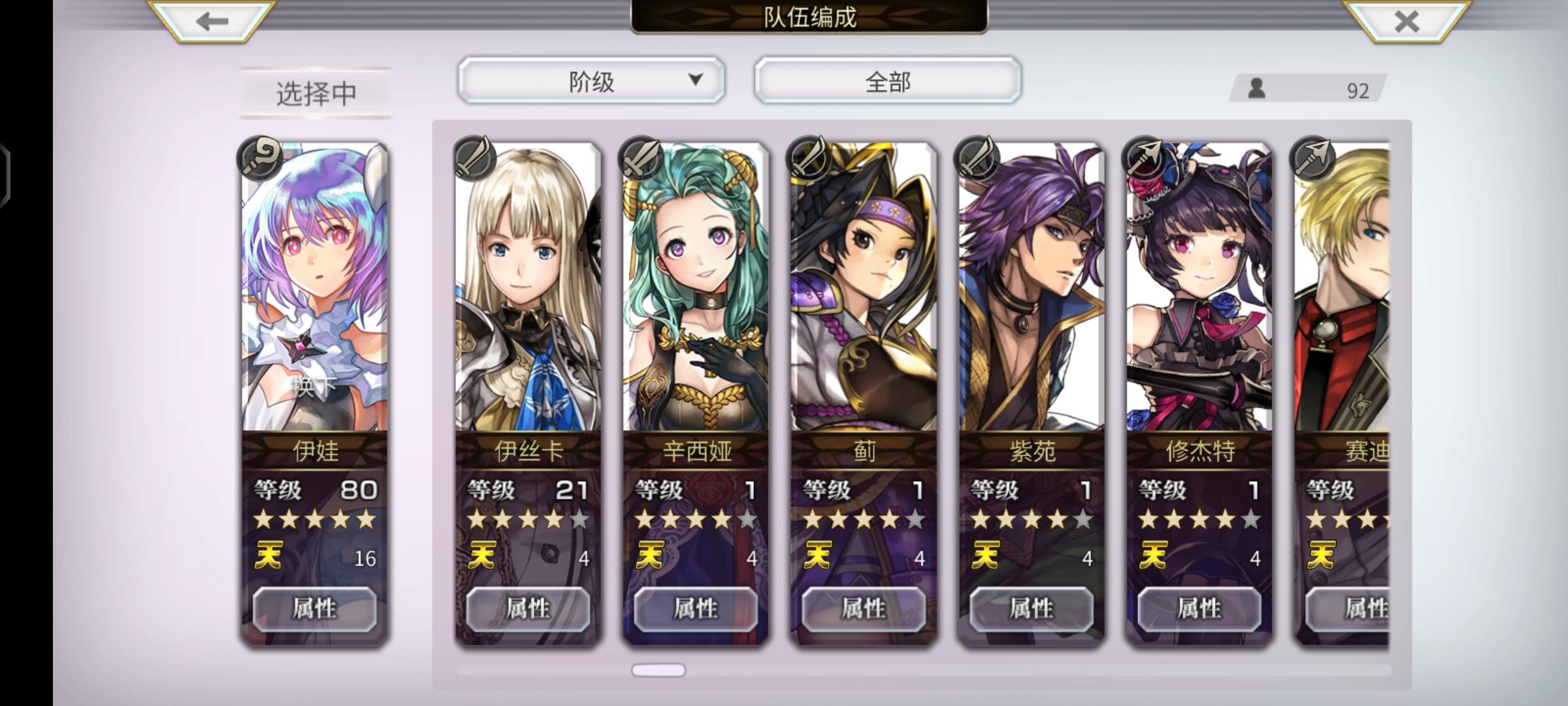
Task: Click the weapon icon on 蓟 card
Action: (x=809, y=158)
